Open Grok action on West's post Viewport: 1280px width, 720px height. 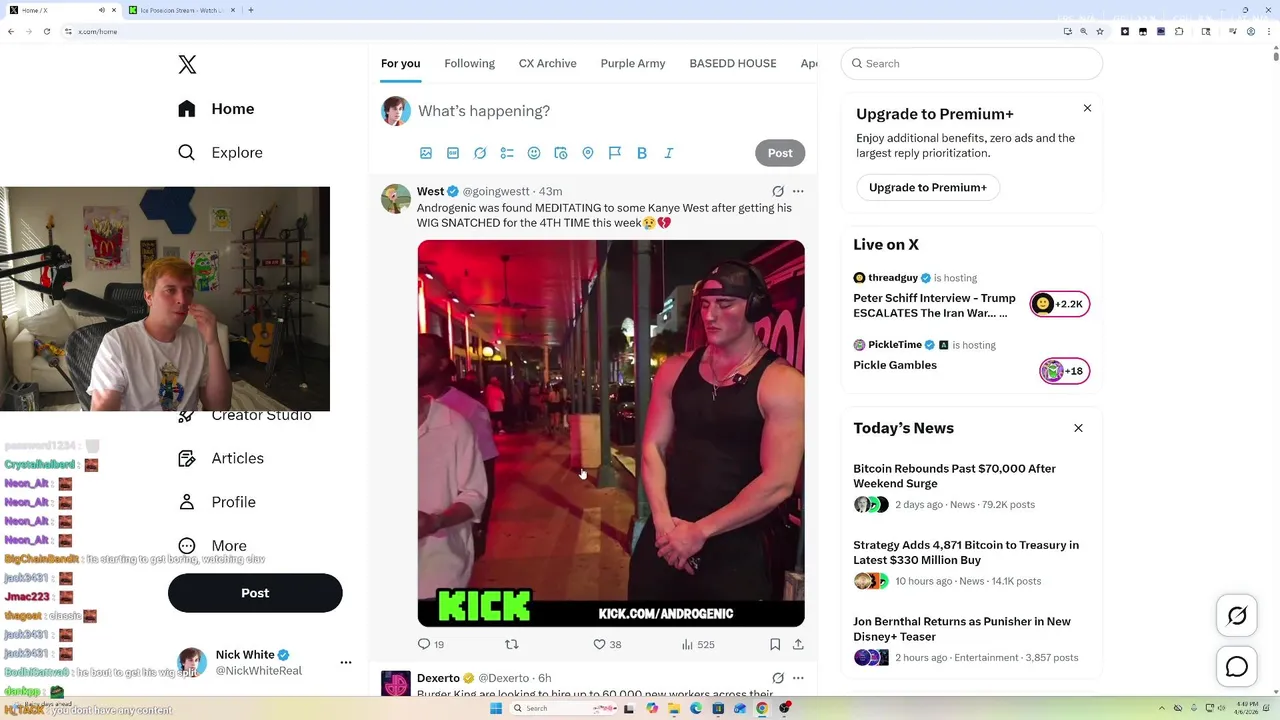tap(778, 191)
